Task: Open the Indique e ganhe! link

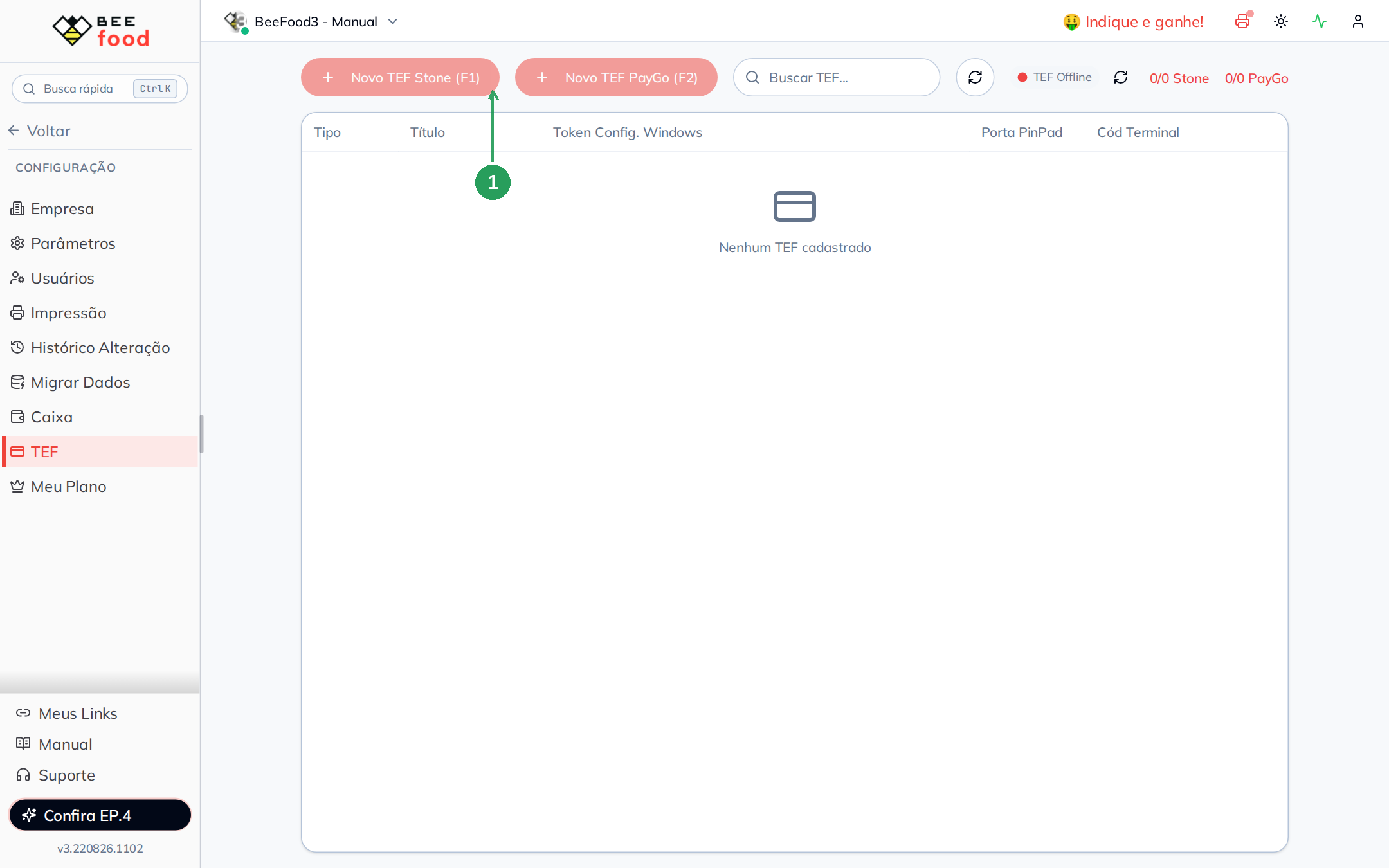Action: (x=1133, y=22)
